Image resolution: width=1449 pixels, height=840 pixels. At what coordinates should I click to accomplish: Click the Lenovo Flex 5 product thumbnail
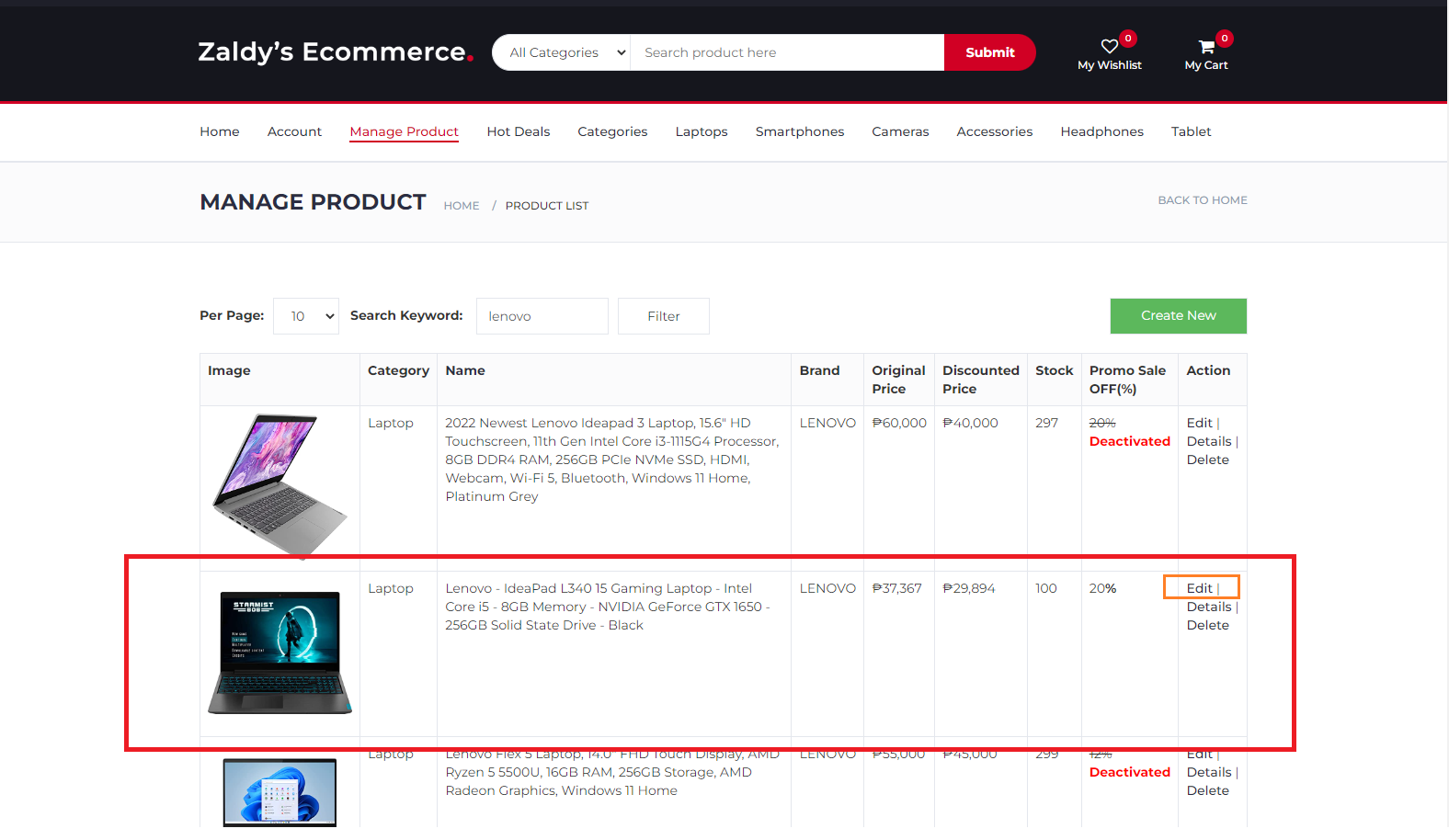pos(280,793)
